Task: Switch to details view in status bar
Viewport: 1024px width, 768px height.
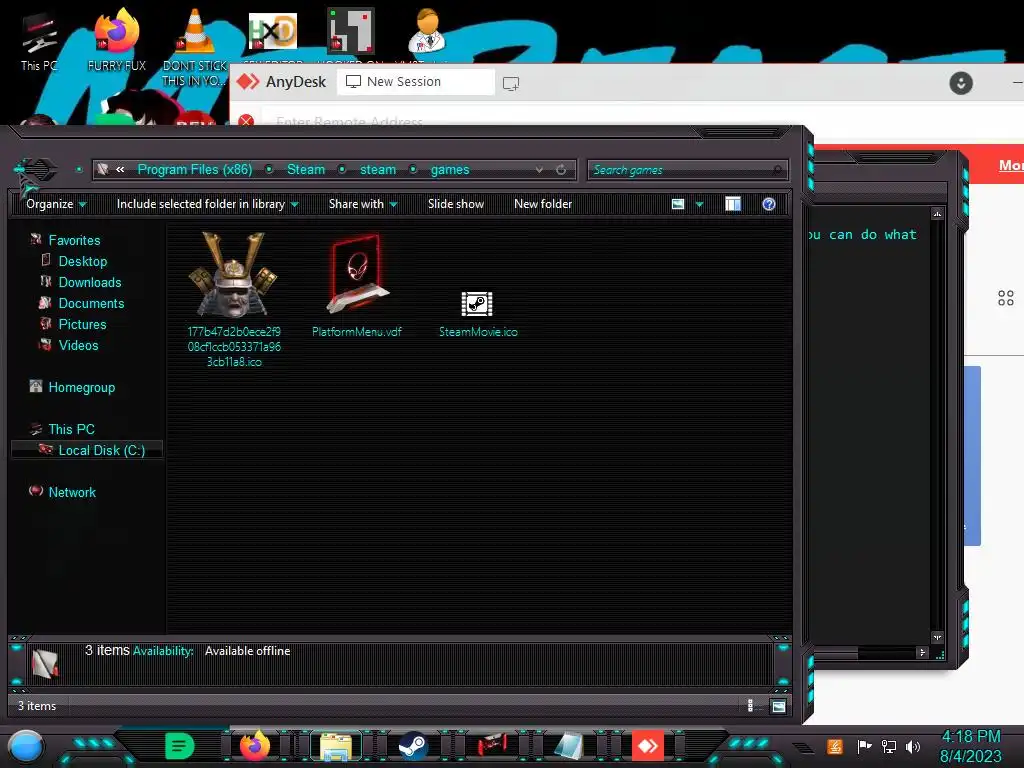Action: tap(750, 706)
